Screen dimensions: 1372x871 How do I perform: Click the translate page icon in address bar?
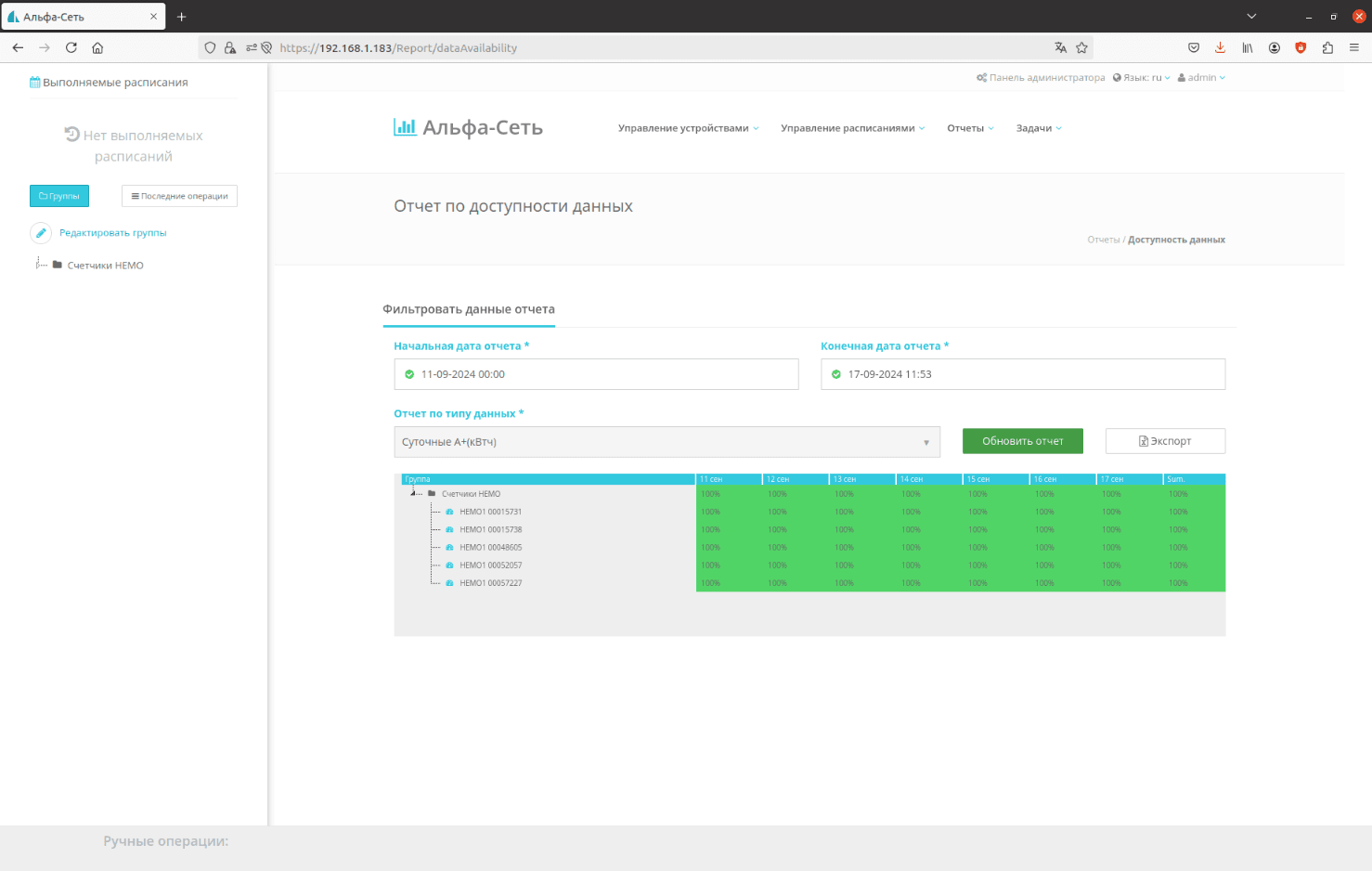coord(1060,47)
